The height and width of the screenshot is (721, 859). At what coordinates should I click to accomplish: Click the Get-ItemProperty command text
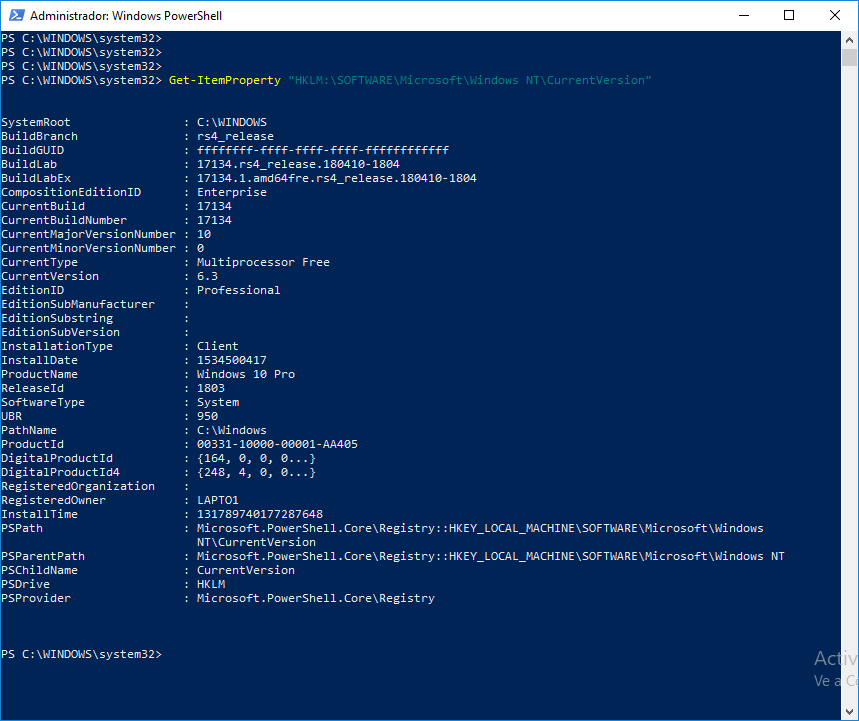click(x=225, y=80)
